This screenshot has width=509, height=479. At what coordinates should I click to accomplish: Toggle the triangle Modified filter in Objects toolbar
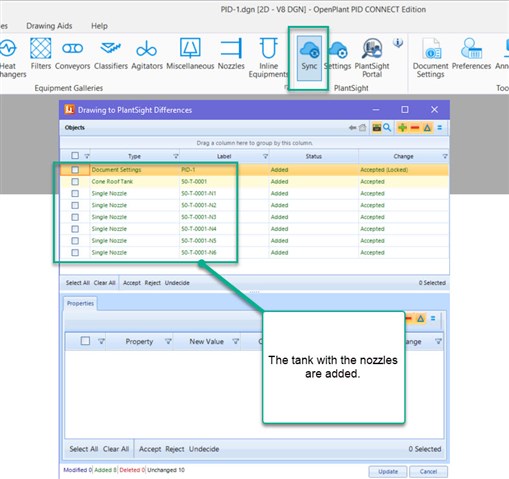point(427,128)
